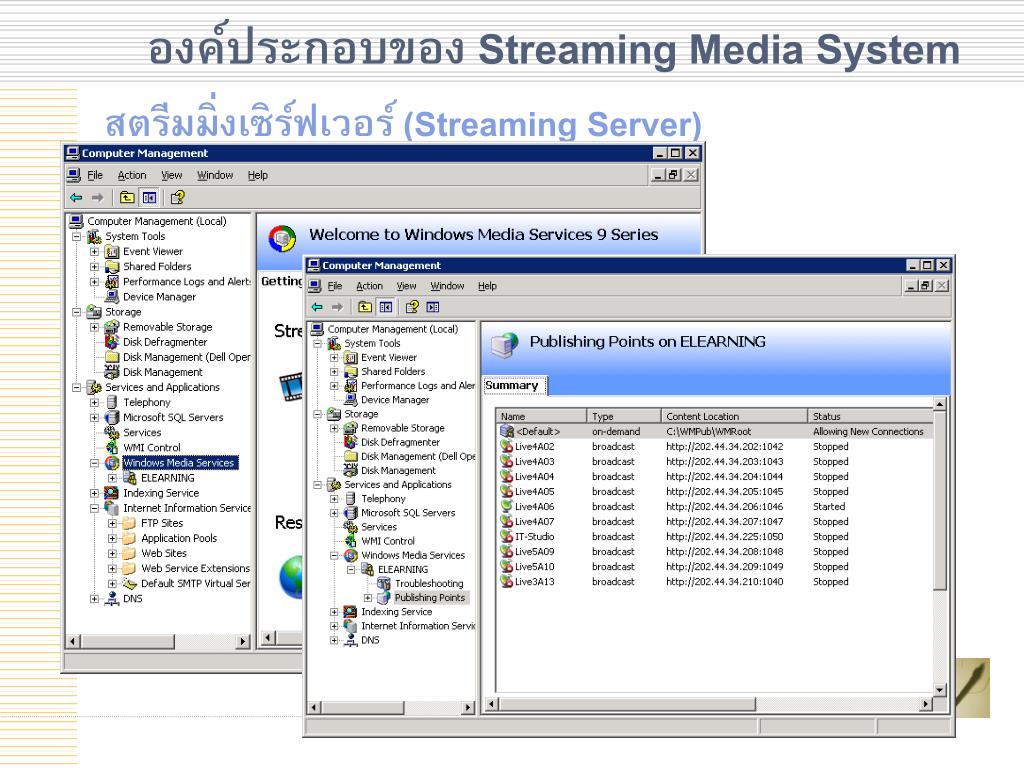This screenshot has height=768, width=1024.
Task: Click Help icon in back window toolbar
Action: 177,197
